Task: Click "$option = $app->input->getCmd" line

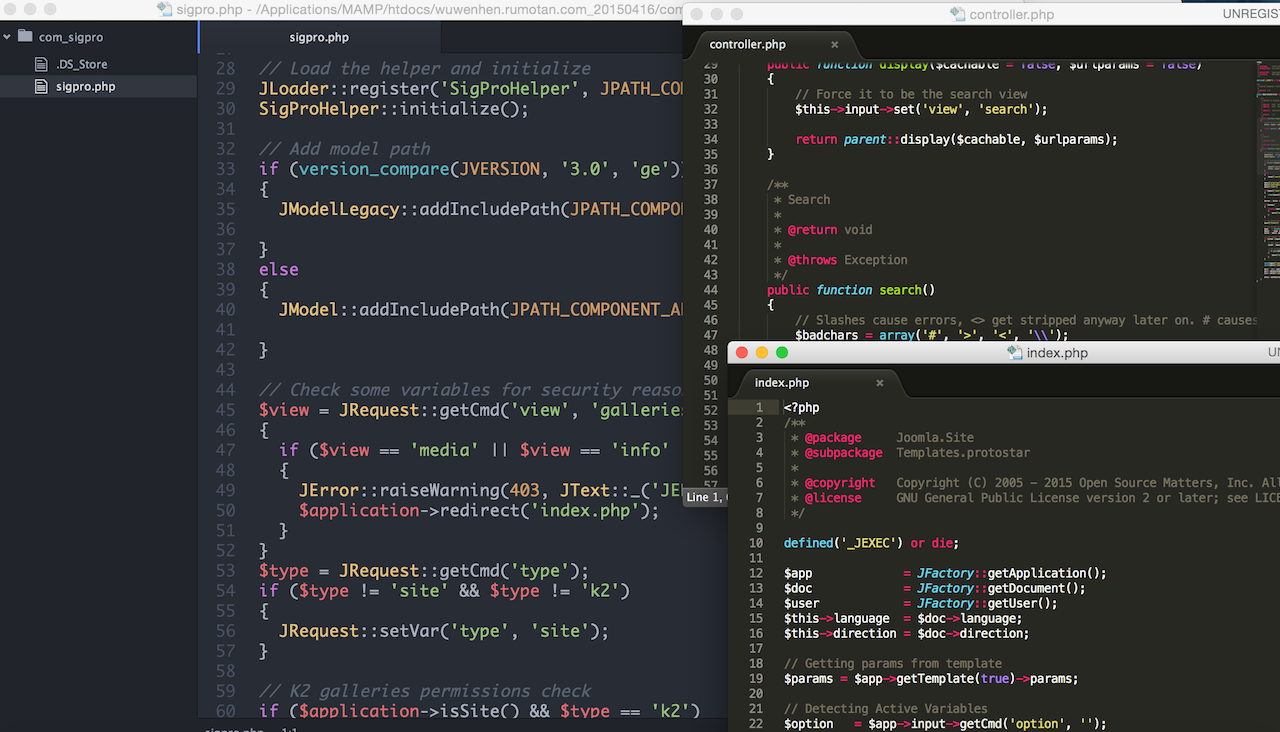Action: (945, 723)
